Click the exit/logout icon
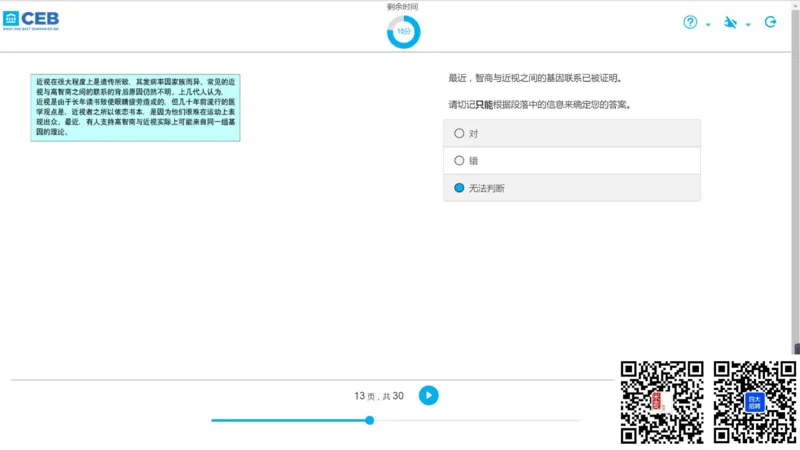The width and height of the screenshot is (800, 450). (770, 22)
